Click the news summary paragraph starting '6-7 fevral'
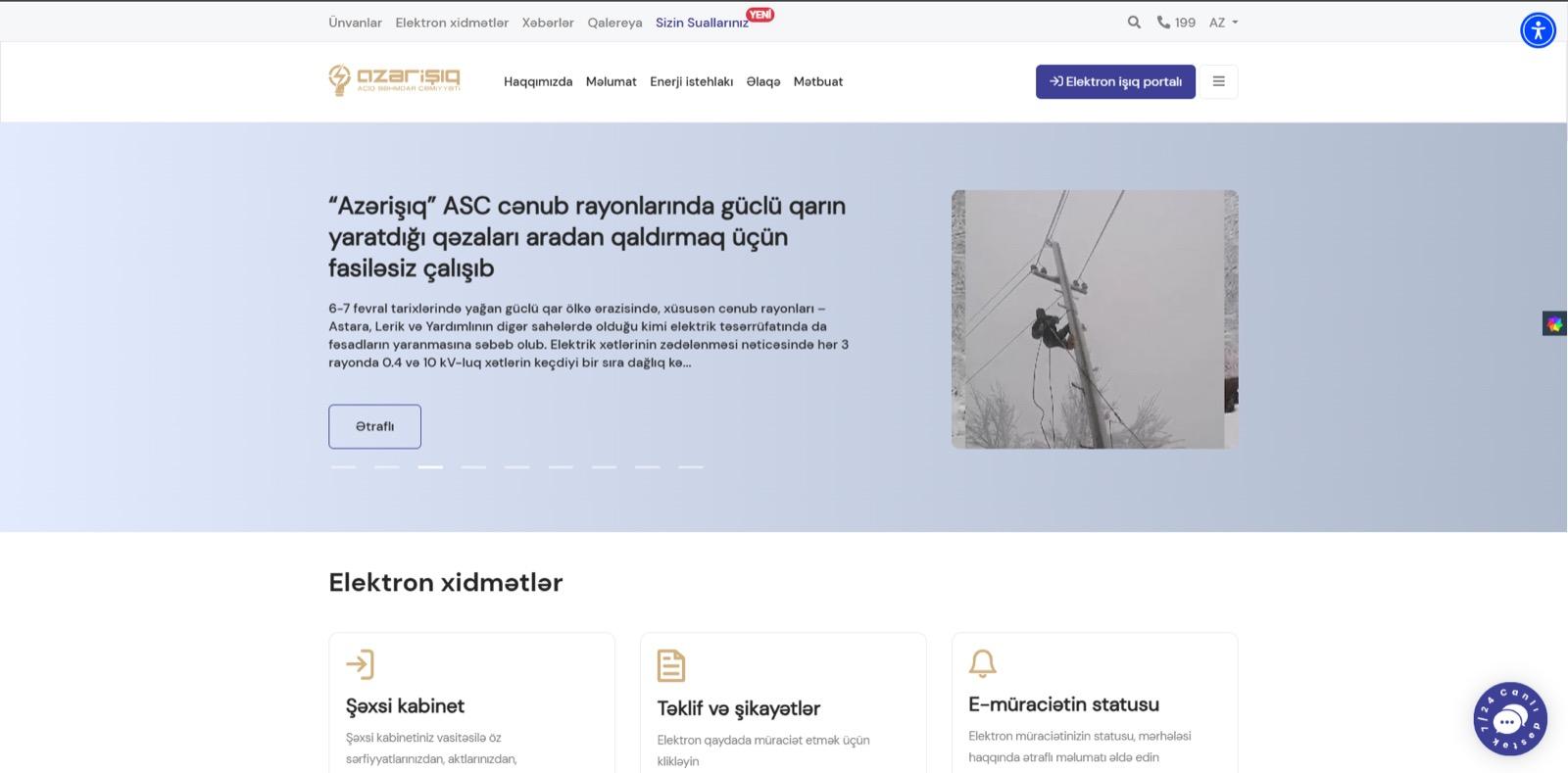This screenshot has height=773, width=1568. click(x=589, y=335)
